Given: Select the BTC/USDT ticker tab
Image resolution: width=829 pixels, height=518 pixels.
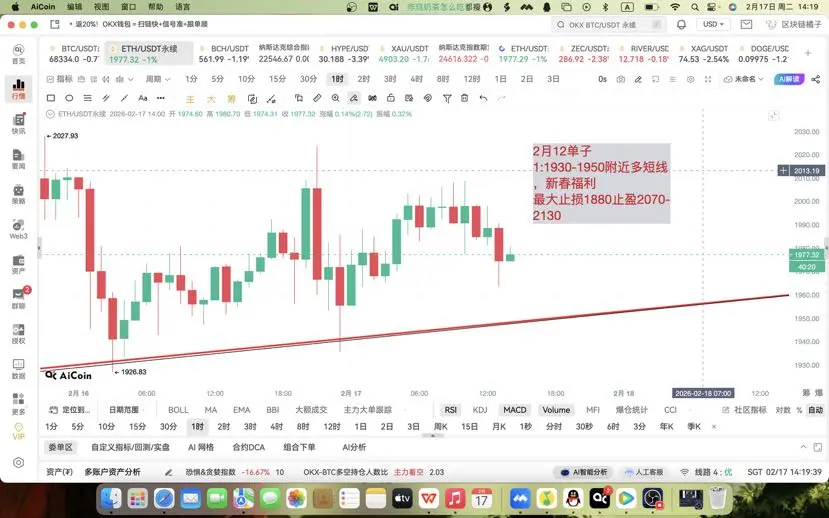Looking at the screenshot, I should pos(74,53).
